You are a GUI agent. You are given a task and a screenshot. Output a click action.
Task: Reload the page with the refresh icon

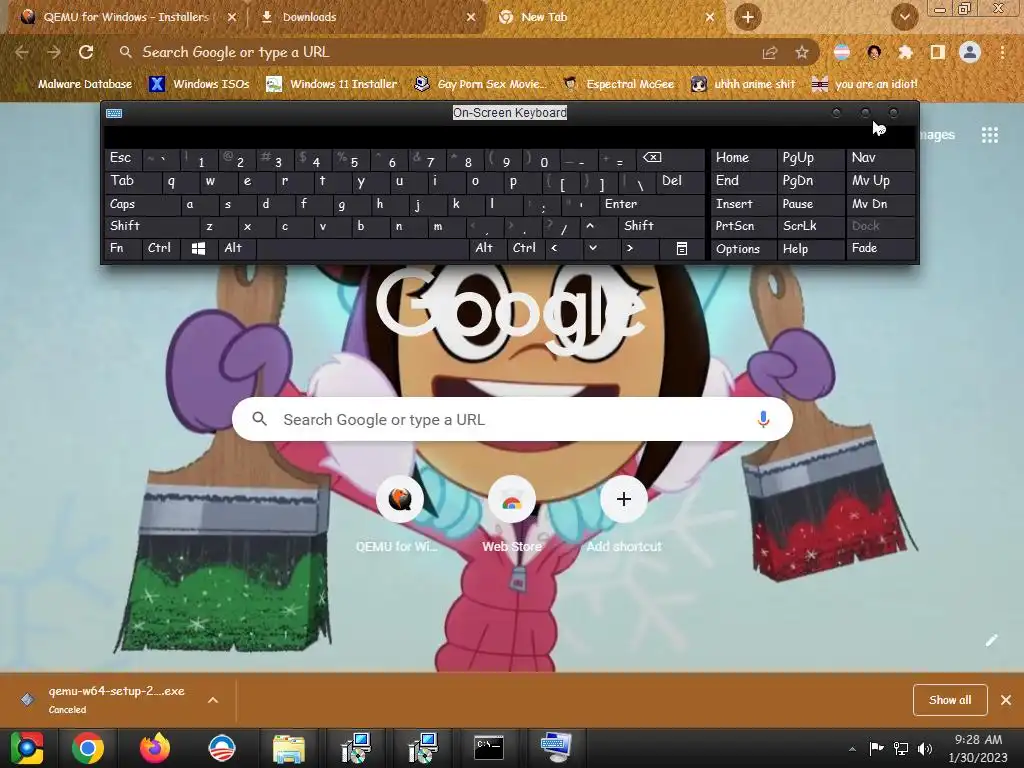pos(86,52)
